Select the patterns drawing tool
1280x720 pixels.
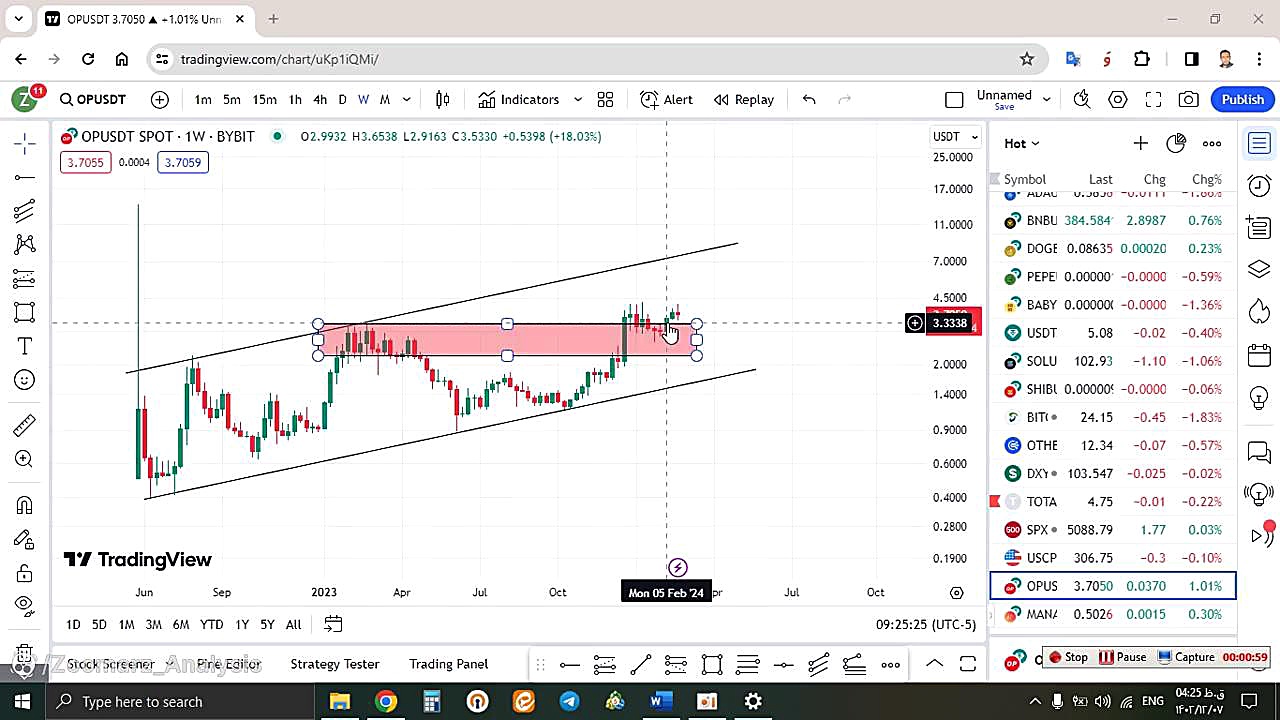click(x=25, y=244)
